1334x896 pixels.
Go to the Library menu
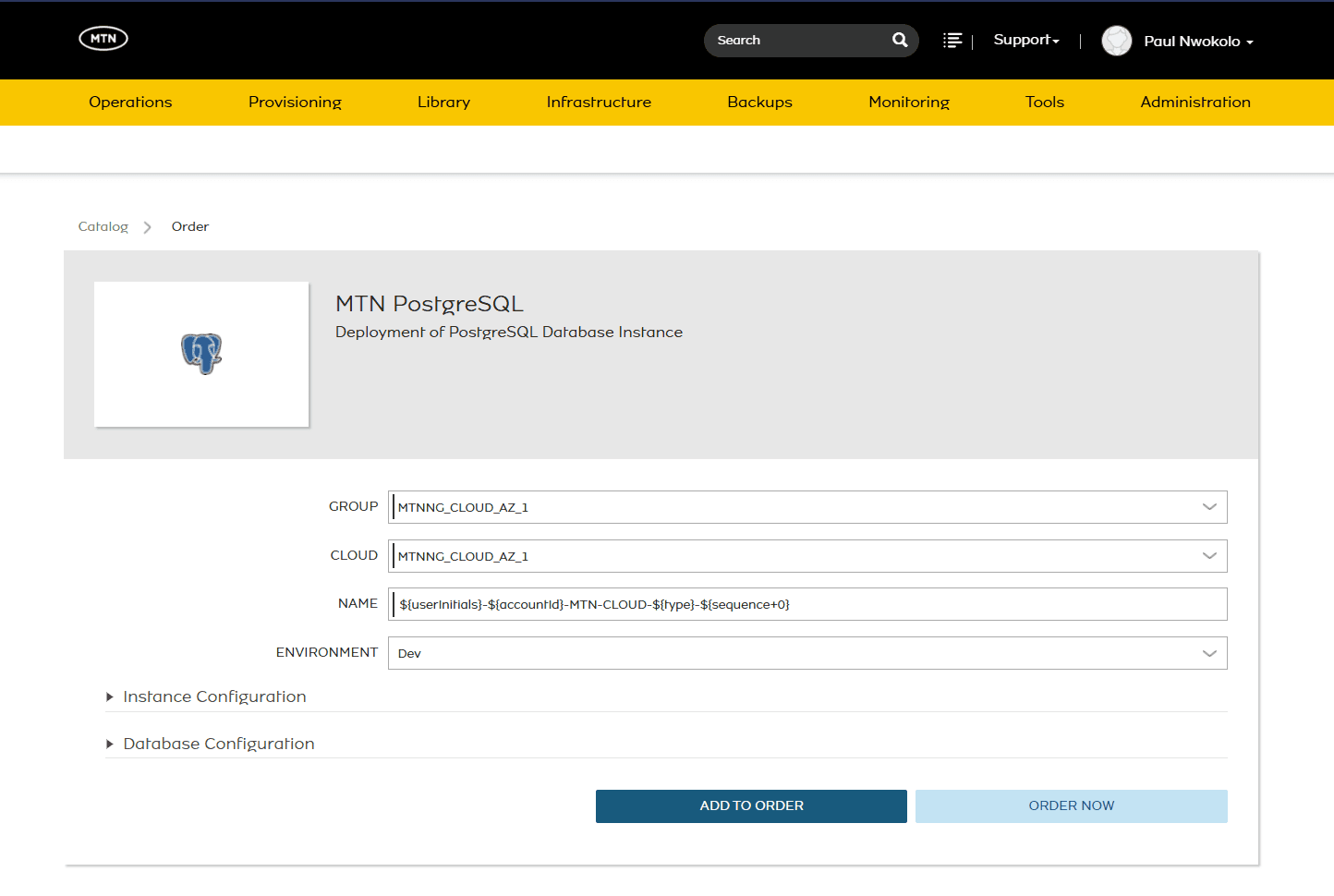443,103
